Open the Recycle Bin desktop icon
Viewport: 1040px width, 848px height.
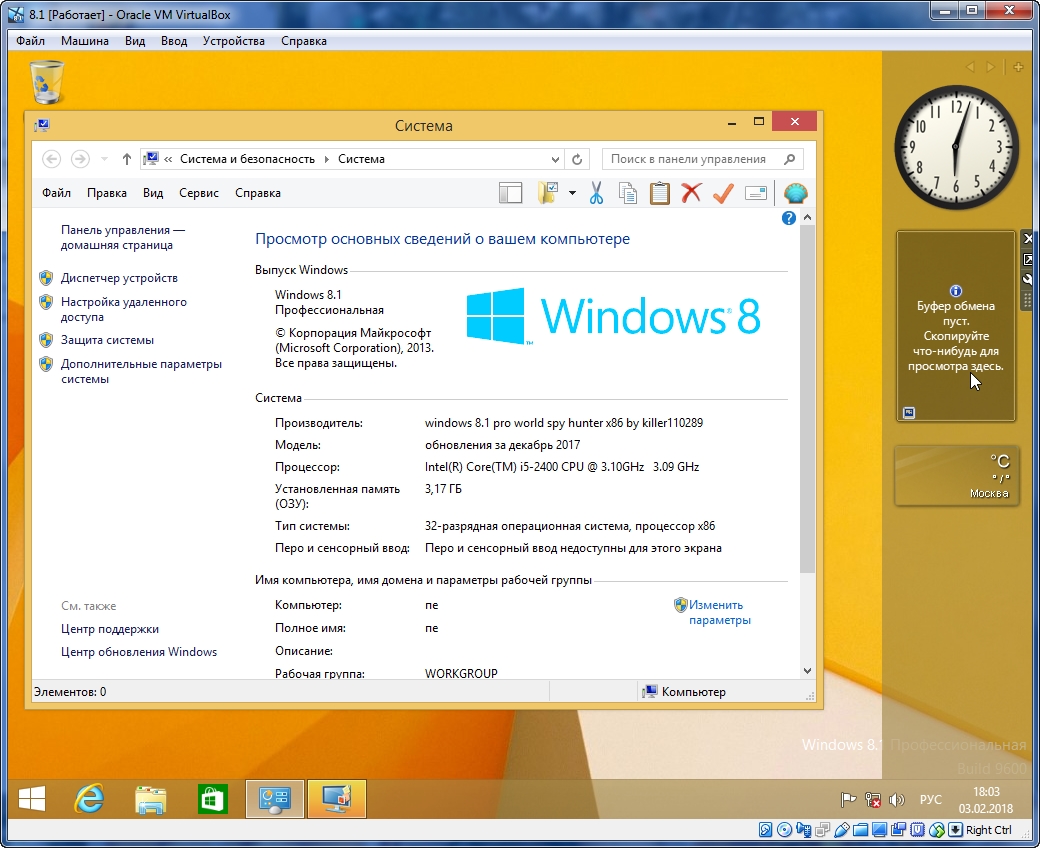click(x=47, y=81)
